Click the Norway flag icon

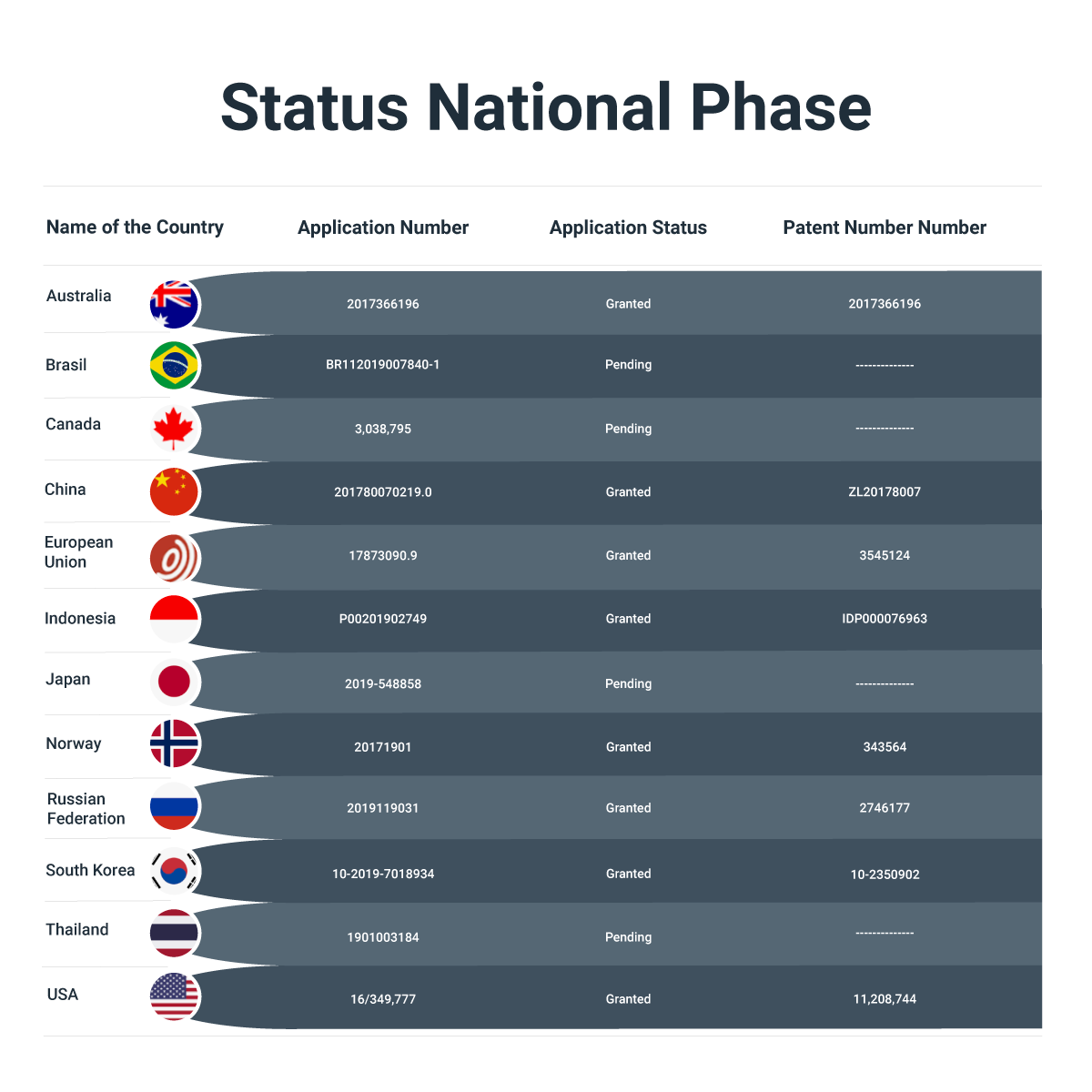click(174, 743)
